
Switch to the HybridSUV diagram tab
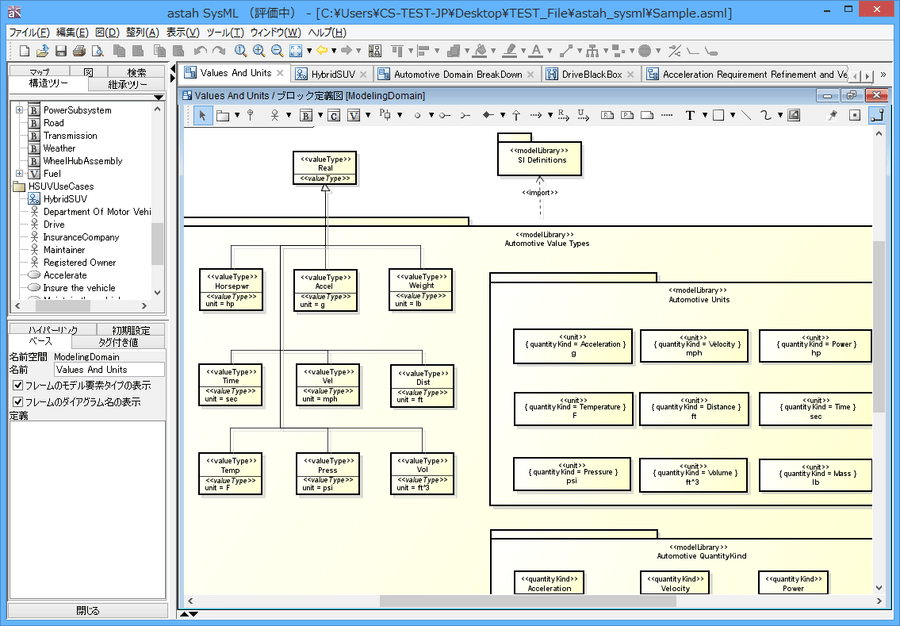[x=333, y=74]
